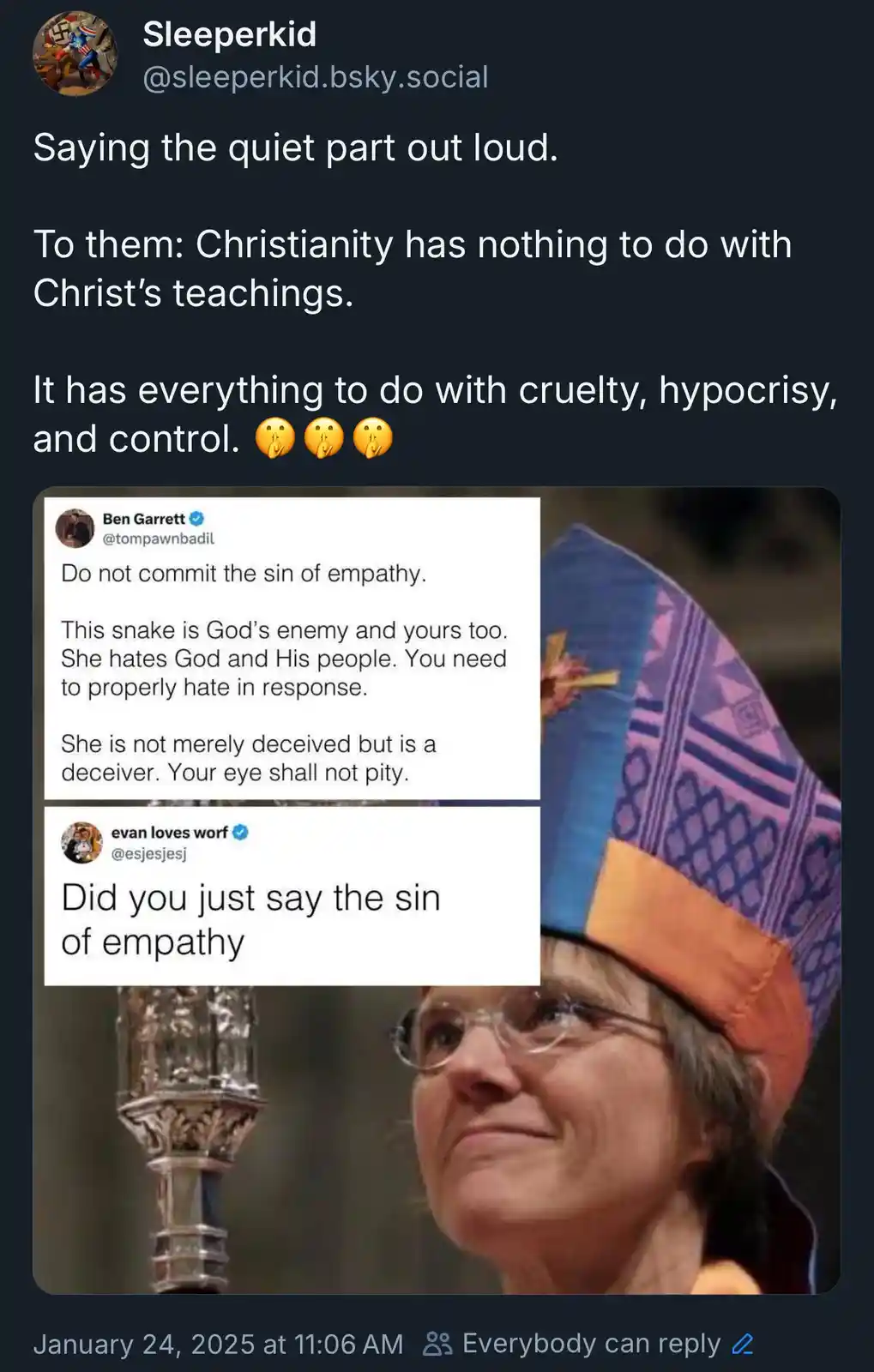Click the Ben Garrett name text

coord(143,519)
